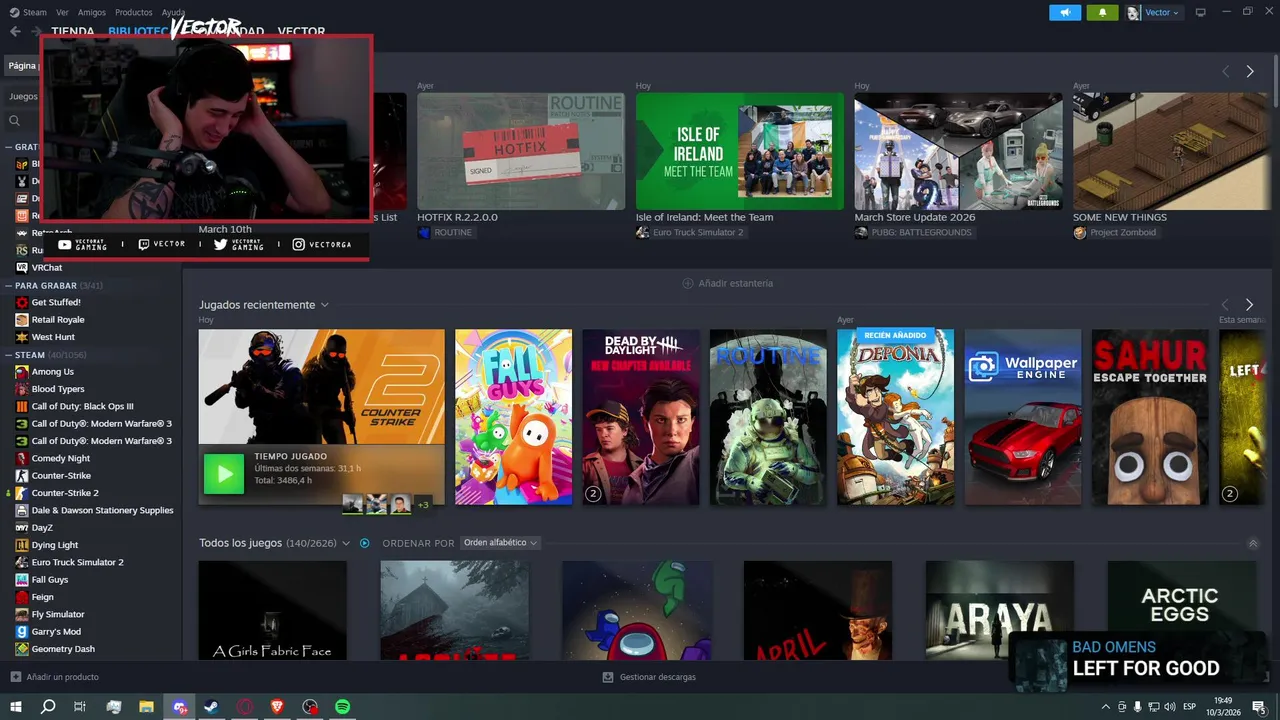Screen dimensions: 1280x720
Task: Open Discord from the taskbar
Action: [179, 707]
